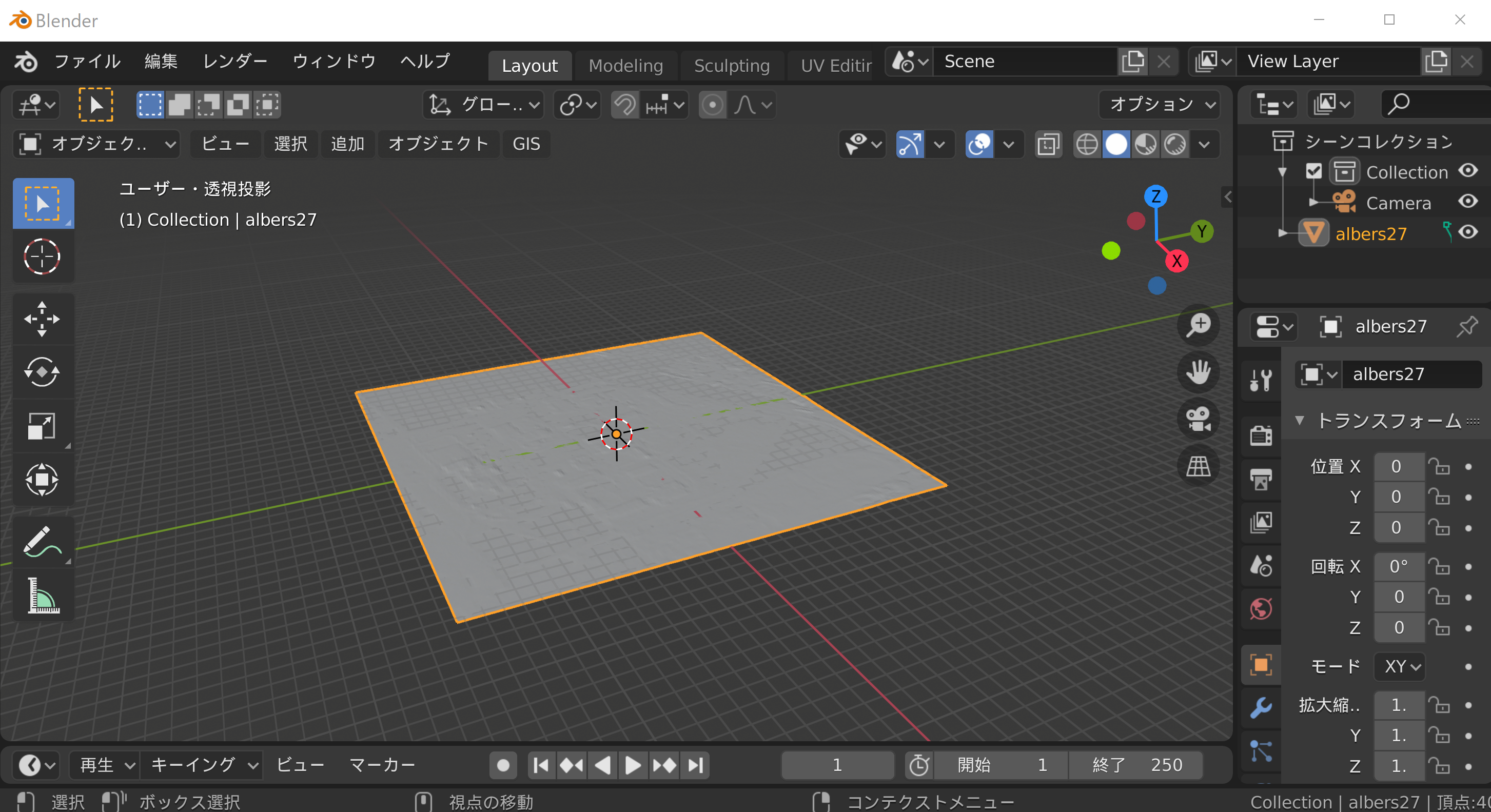1491x812 pixels.
Task: Open transform orientation dropdown
Action: 484,105
